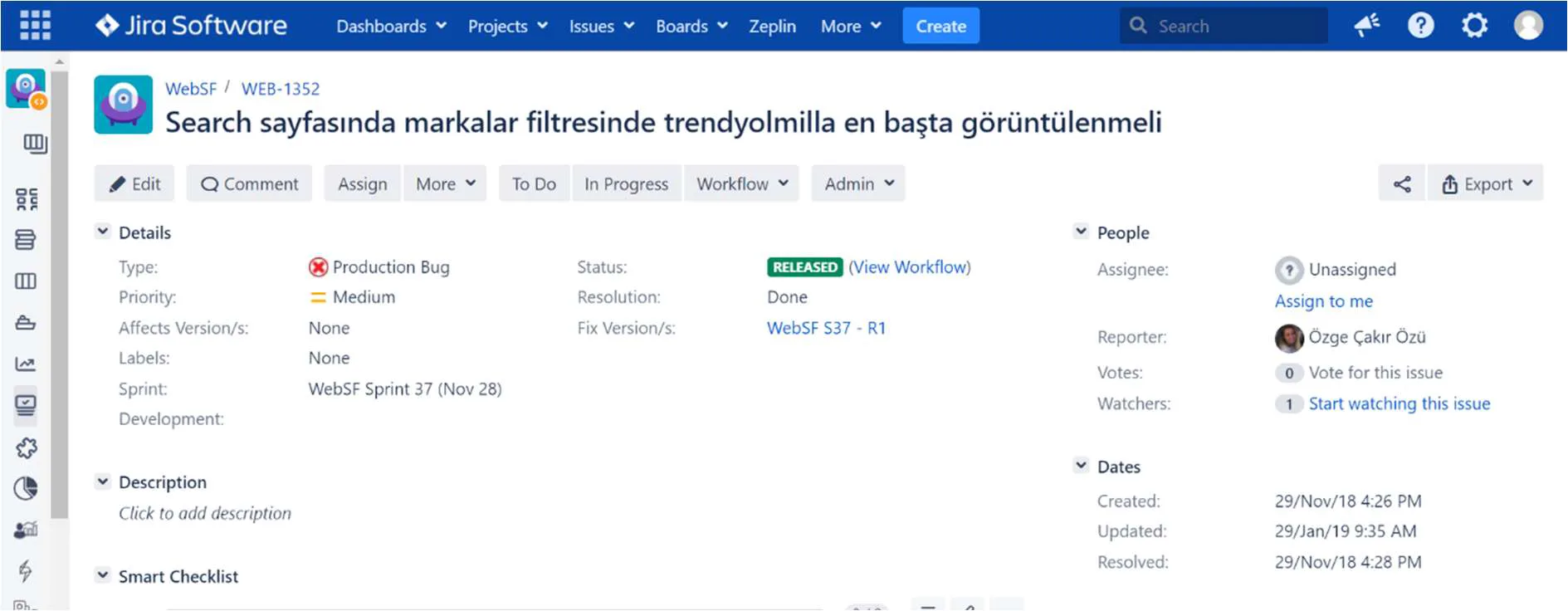Click the WebSF Sprint 37 (Nov 28) value

405,389
